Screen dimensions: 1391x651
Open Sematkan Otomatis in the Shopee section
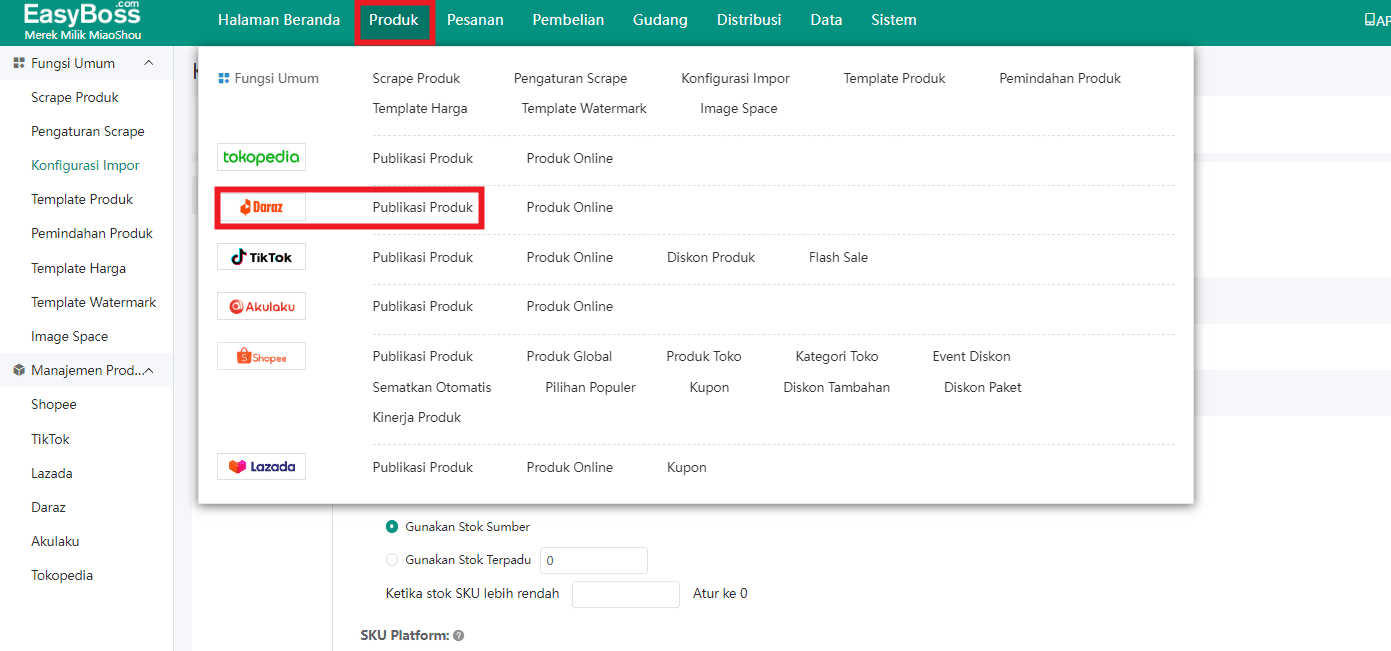tap(432, 387)
